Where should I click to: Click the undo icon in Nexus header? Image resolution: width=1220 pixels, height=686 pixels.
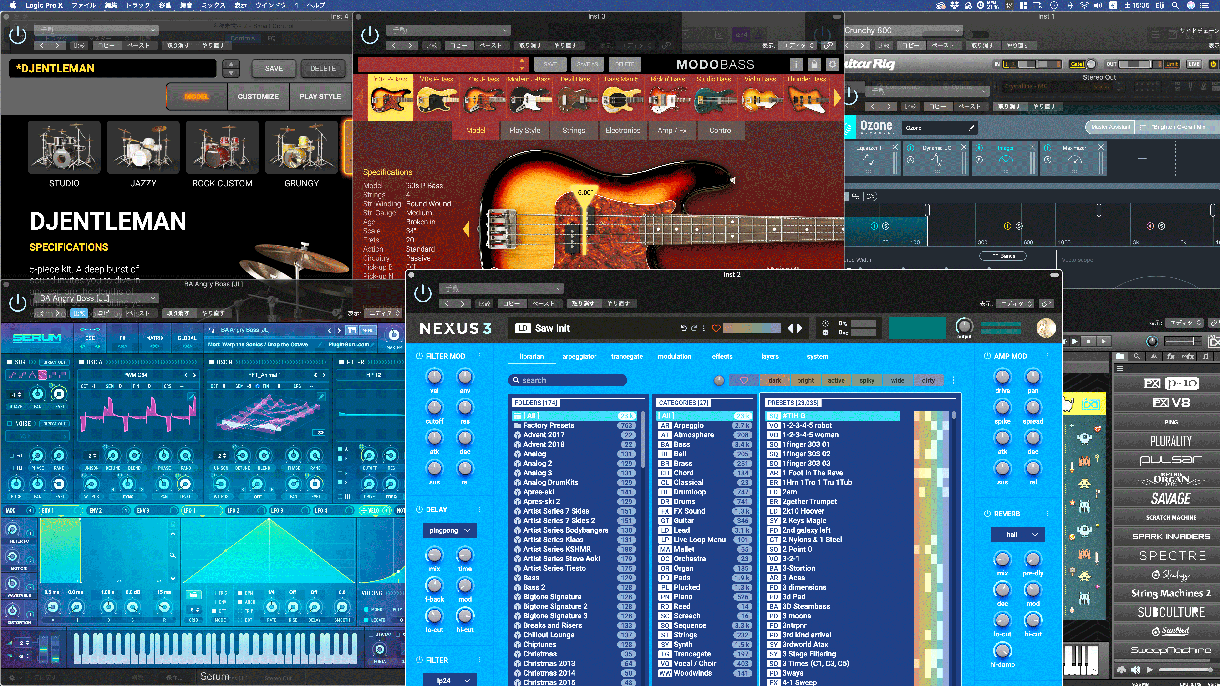[x=685, y=328]
